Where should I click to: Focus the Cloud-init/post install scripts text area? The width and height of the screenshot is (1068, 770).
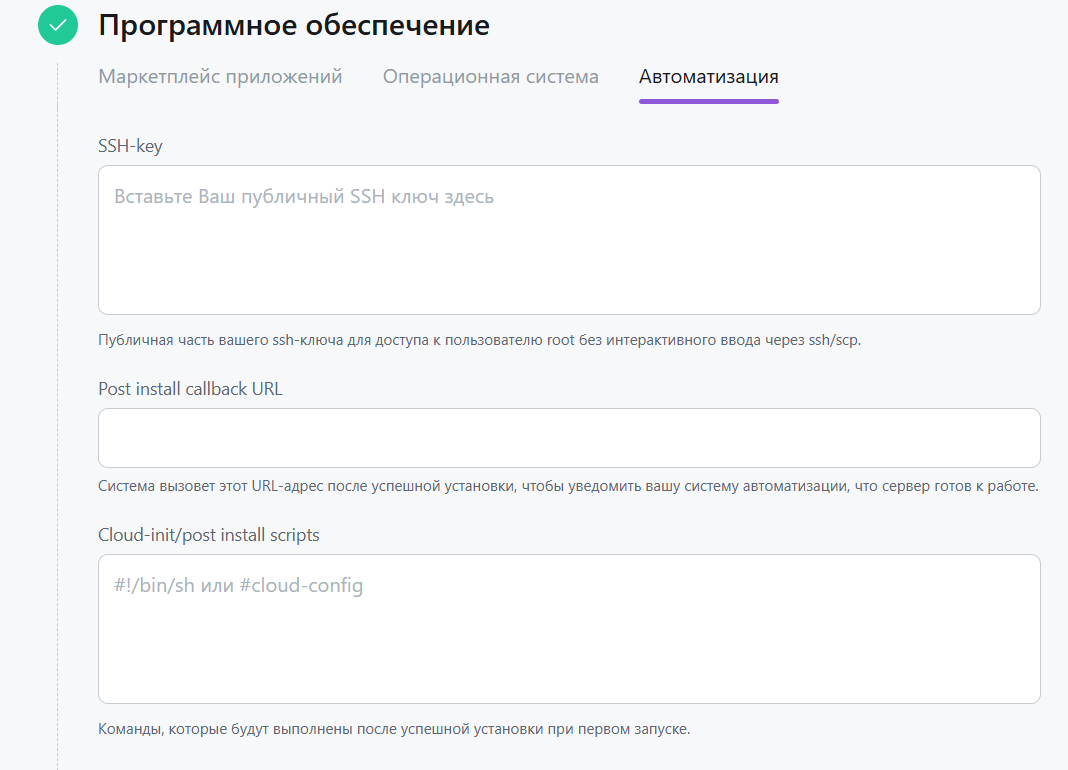click(x=568, y=629)
